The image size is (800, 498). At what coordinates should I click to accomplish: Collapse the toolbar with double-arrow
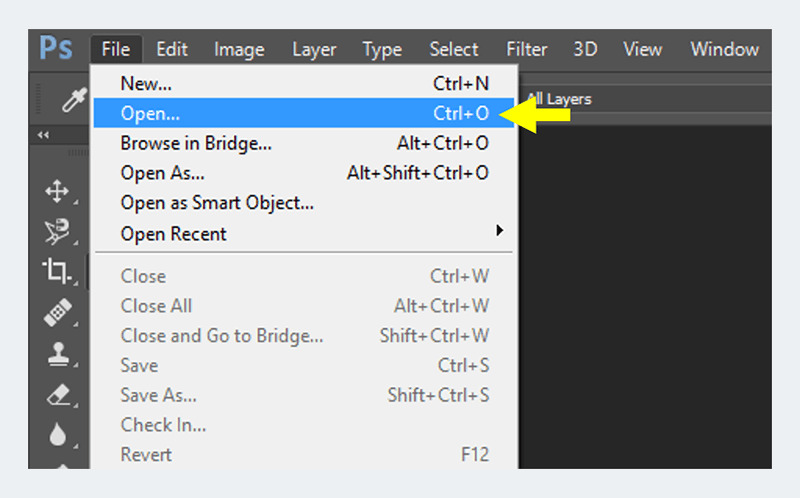point(43,135)
